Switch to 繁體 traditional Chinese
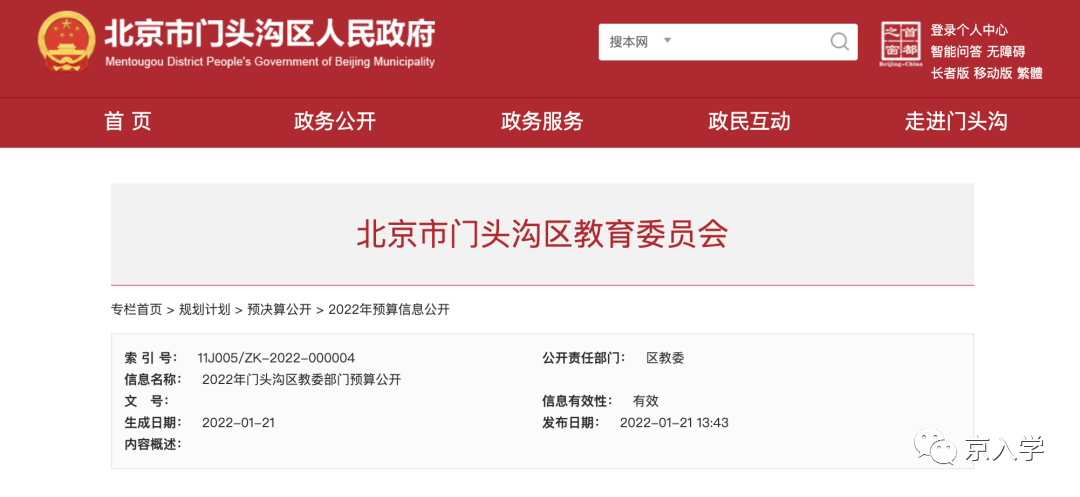The height and width of the screenshot is (497, 1080). [x=1030, y=73]
